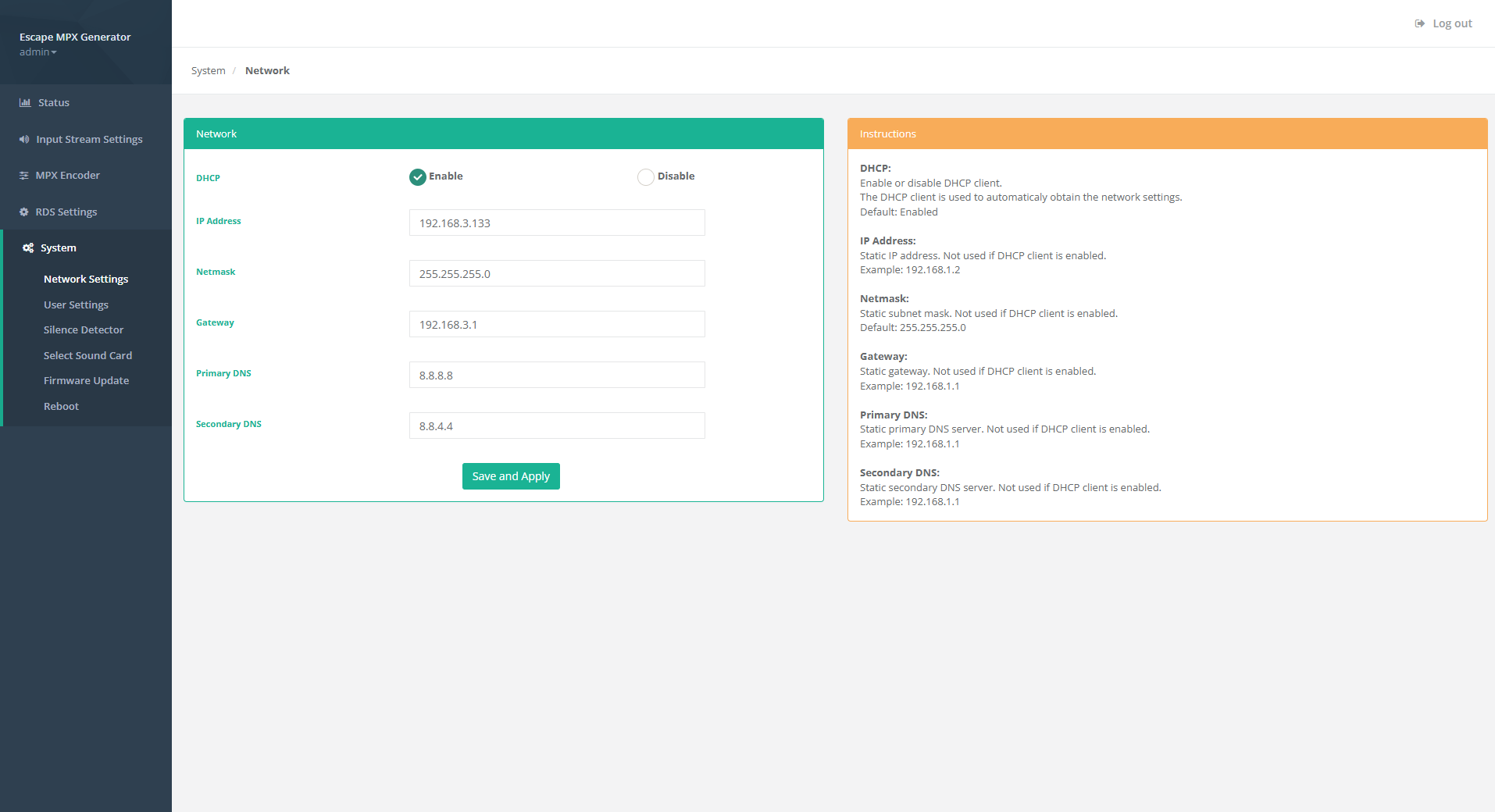Screen dimensions: 1495x812
Task: Expand the admin user dropdown
Action: (38, 52)
